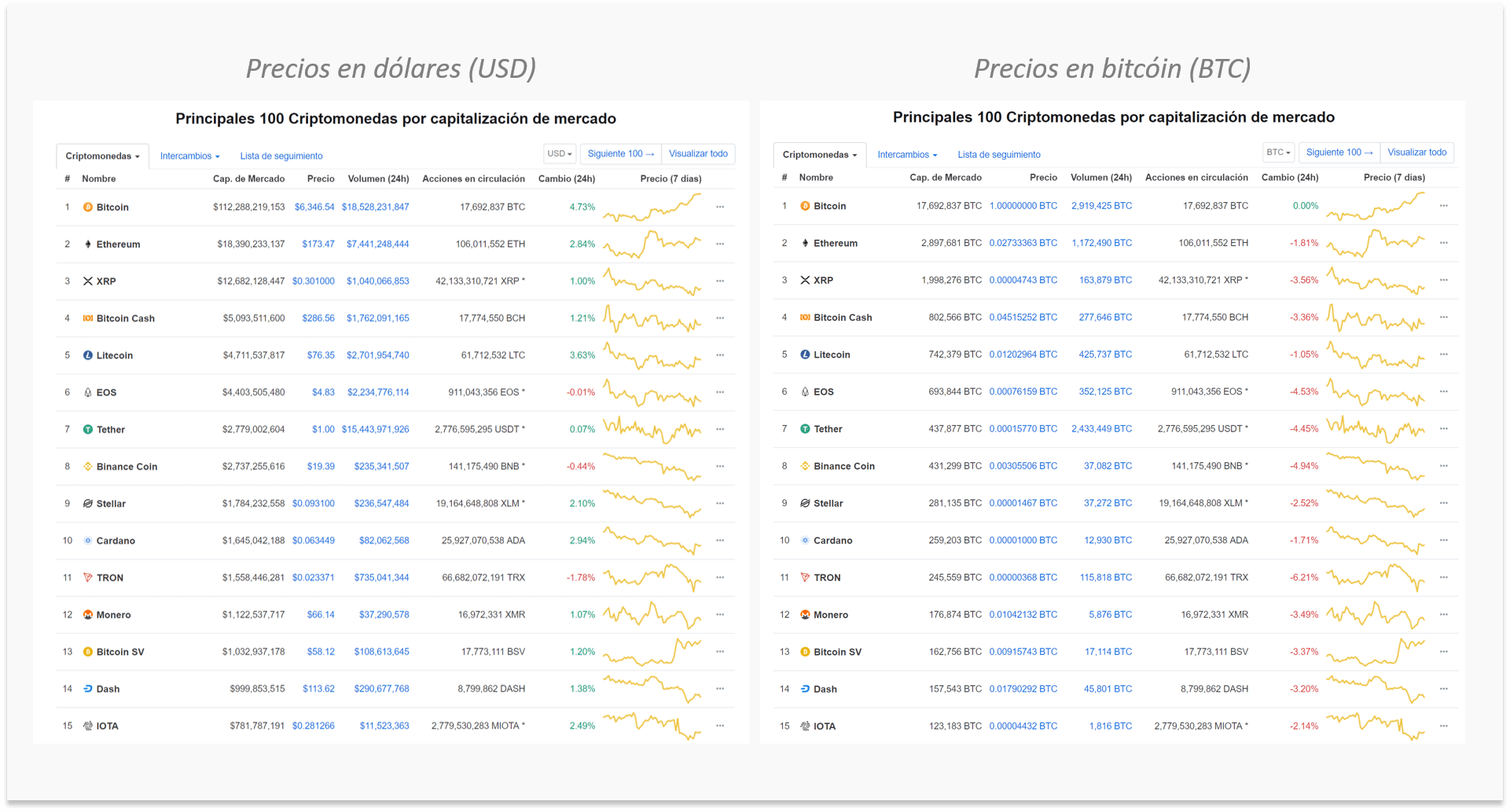Click the Tether icon in USD table
Image resolution: width=1510 pixels, height=812 pixels.
[x=88, y=430]
